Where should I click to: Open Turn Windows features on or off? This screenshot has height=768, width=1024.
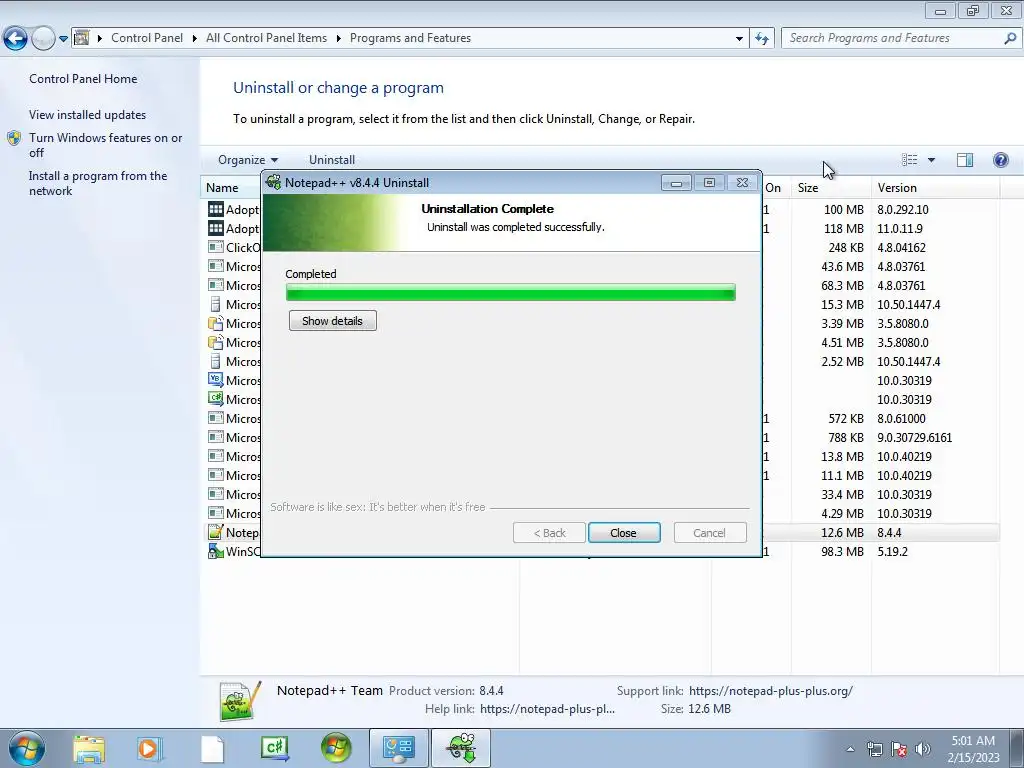pos(105,145)
